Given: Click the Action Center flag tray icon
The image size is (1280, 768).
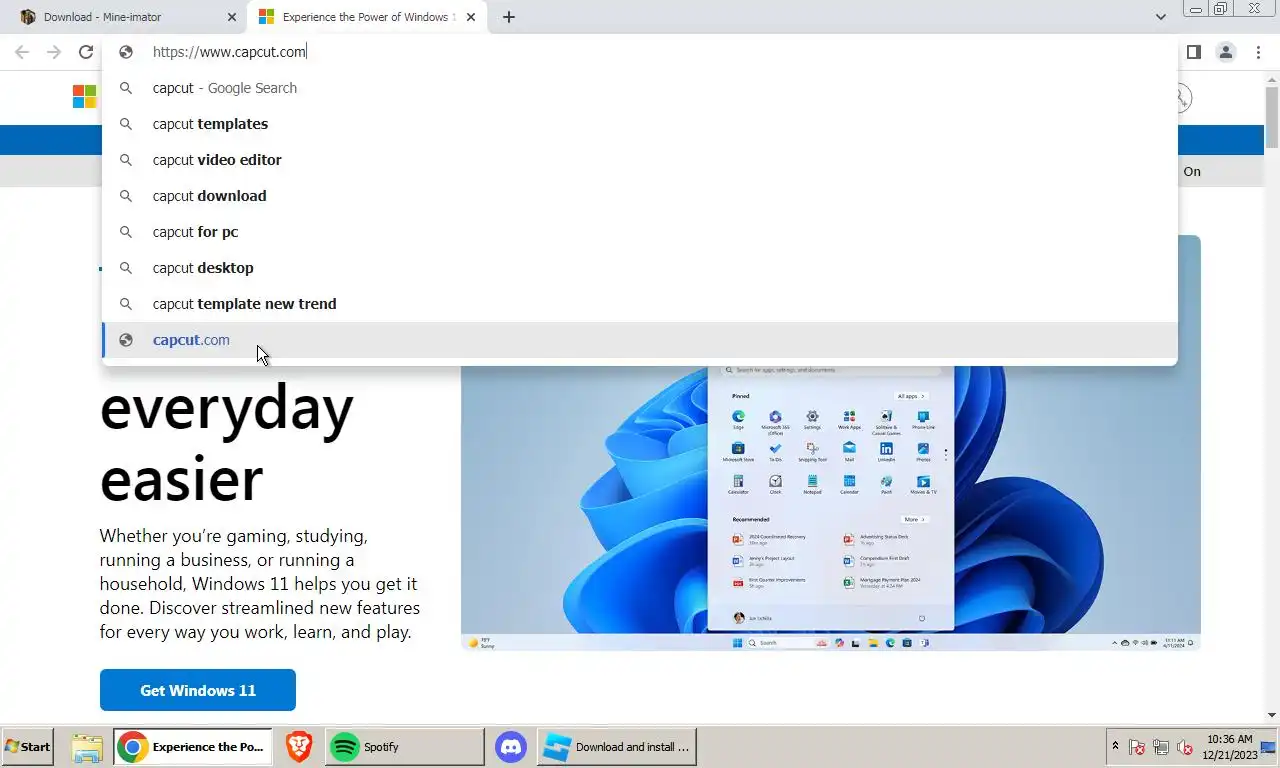Looking at the screenshot, I should click(1137, 747).
